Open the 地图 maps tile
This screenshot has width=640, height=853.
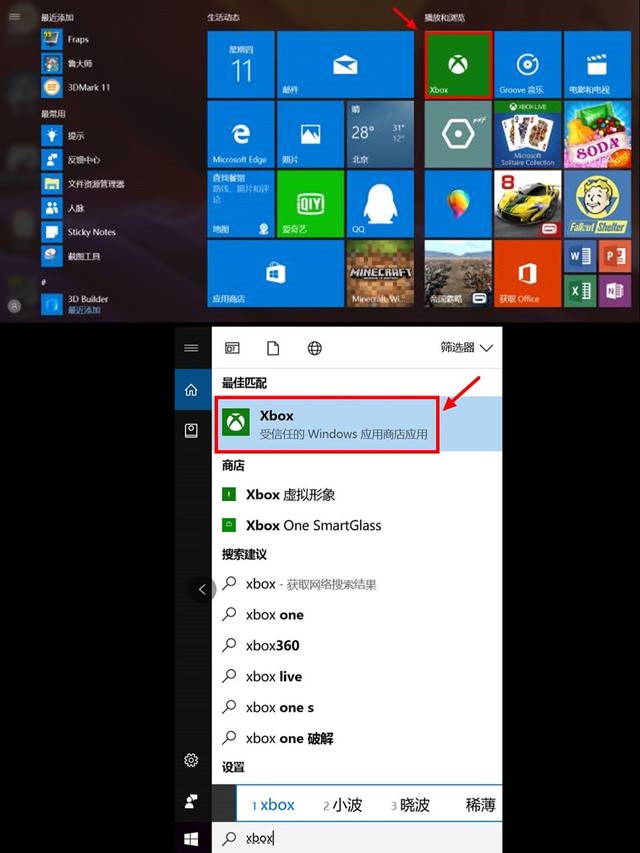[241, 203]
